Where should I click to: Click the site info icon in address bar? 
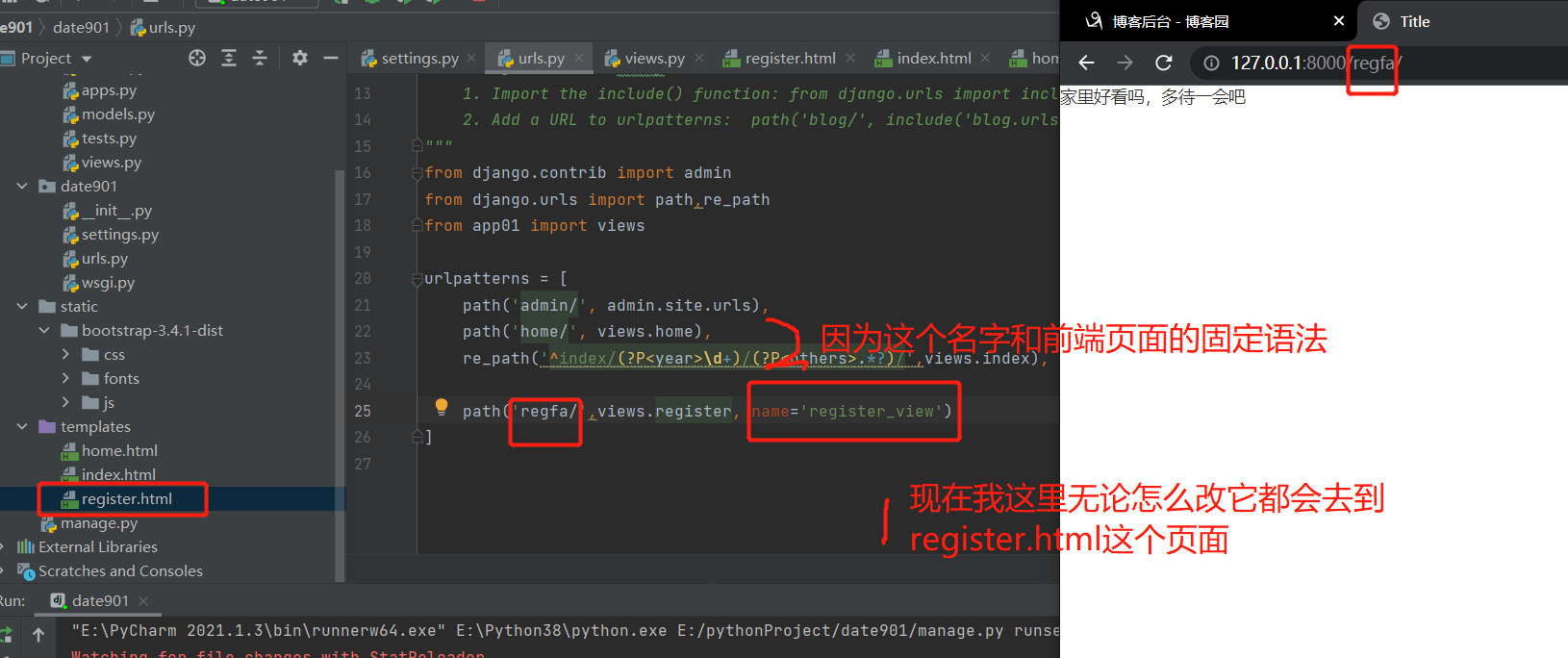1211,63
